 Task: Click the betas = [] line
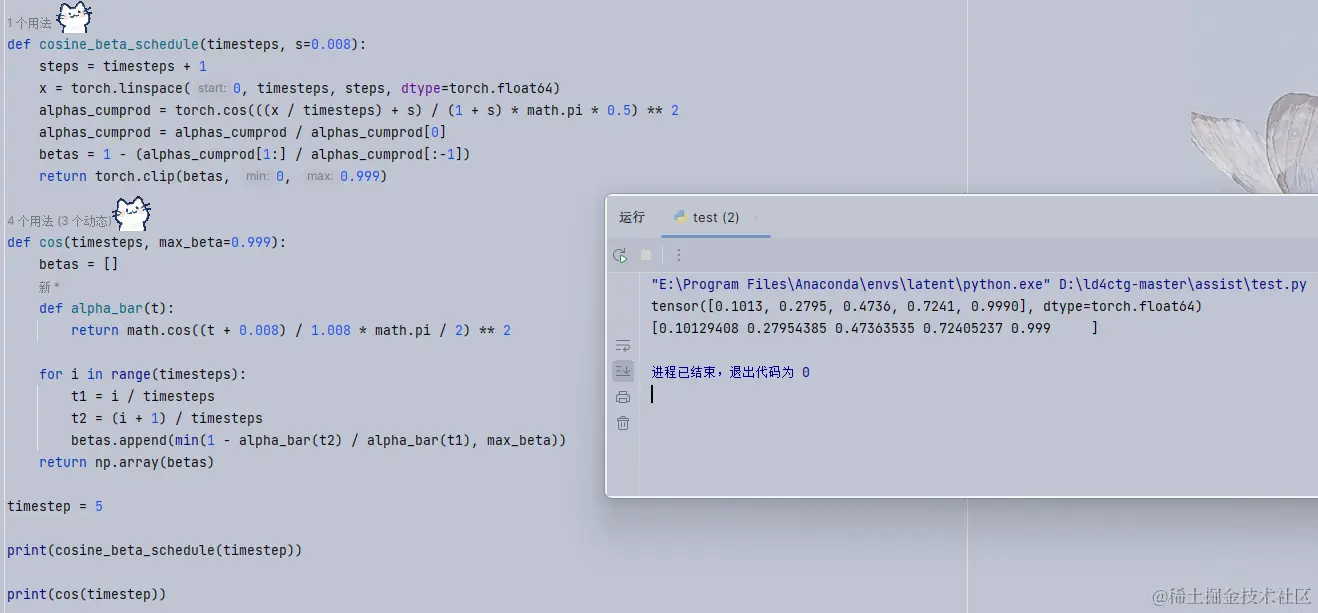79,264
